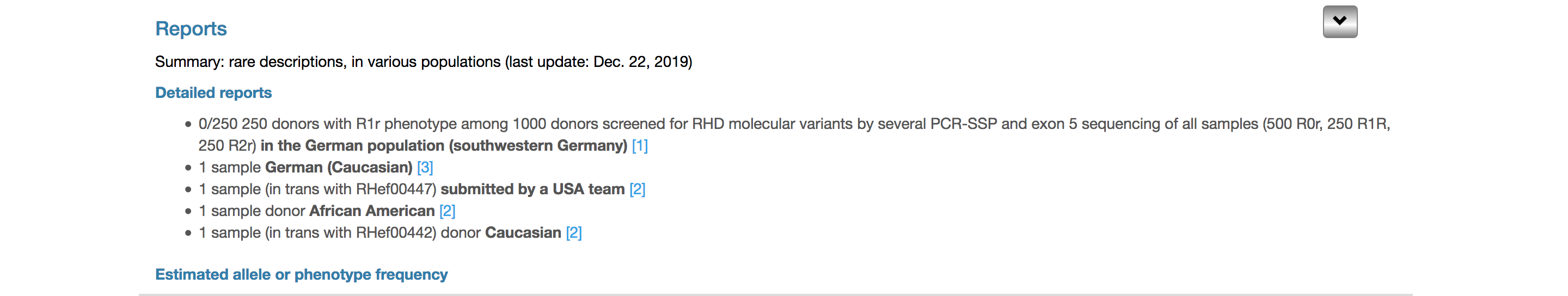
Task: Click the RHef00442 allele mention
Action: [x=394, y=233]
